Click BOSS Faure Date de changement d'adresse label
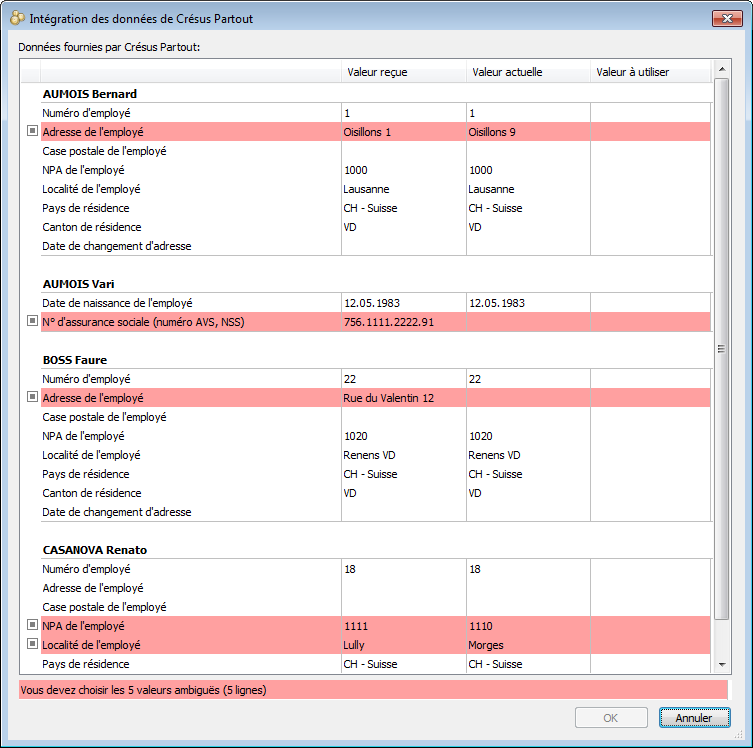Screen dimensions: 753x748 click(x=117, y=512)
